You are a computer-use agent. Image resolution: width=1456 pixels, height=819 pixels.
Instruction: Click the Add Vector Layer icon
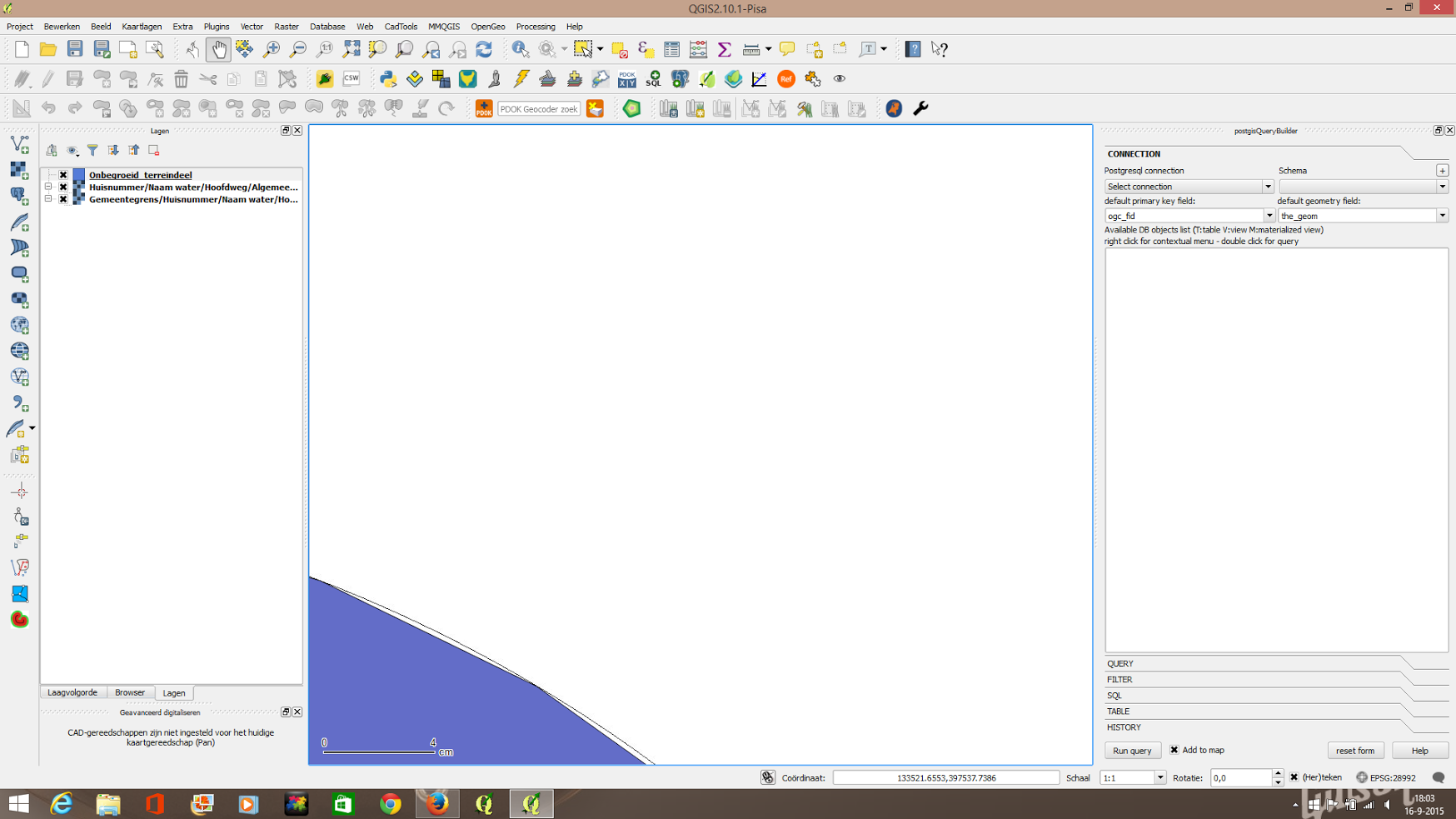pos(20,144)
